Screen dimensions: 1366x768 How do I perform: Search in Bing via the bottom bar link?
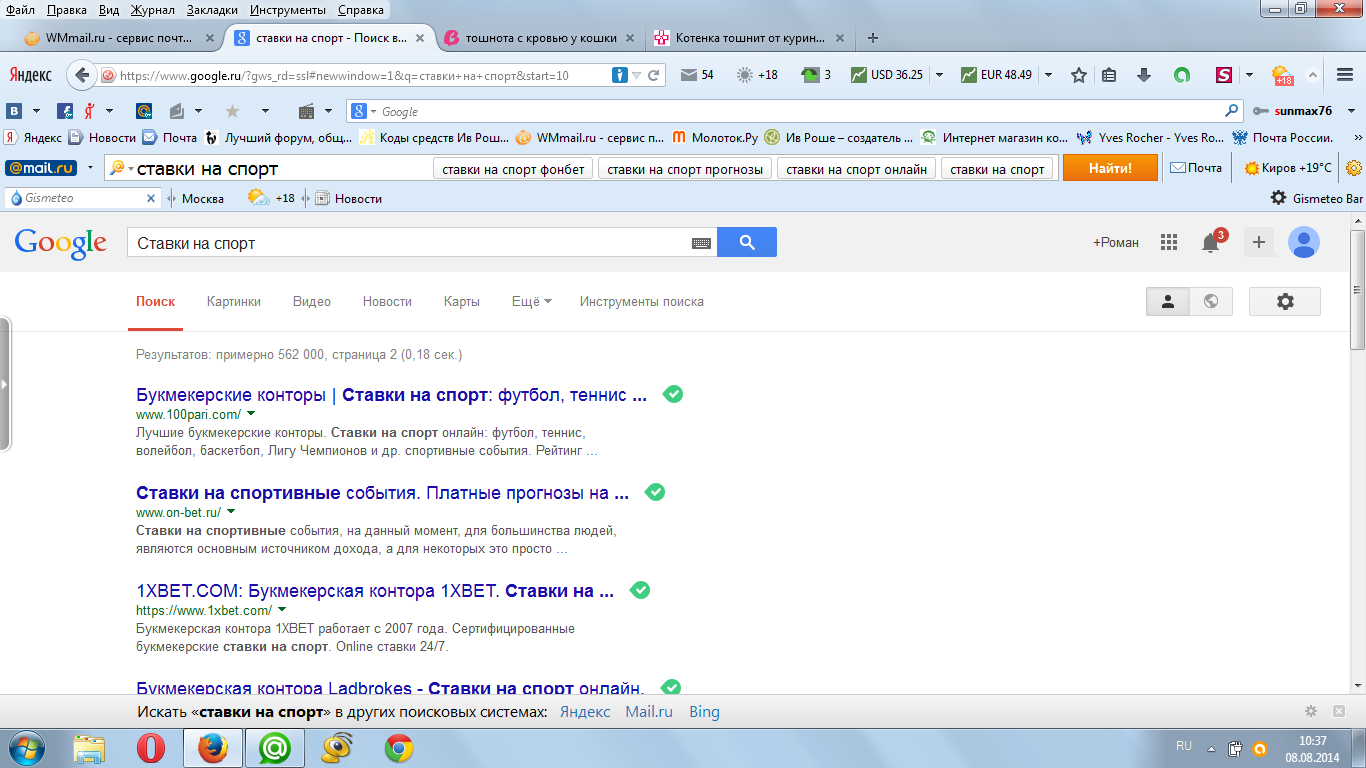(x=704, y=712)
